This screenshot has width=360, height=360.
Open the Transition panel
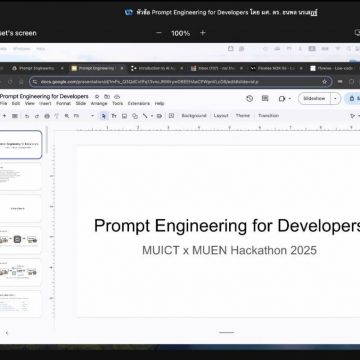(x=268, y=116)
